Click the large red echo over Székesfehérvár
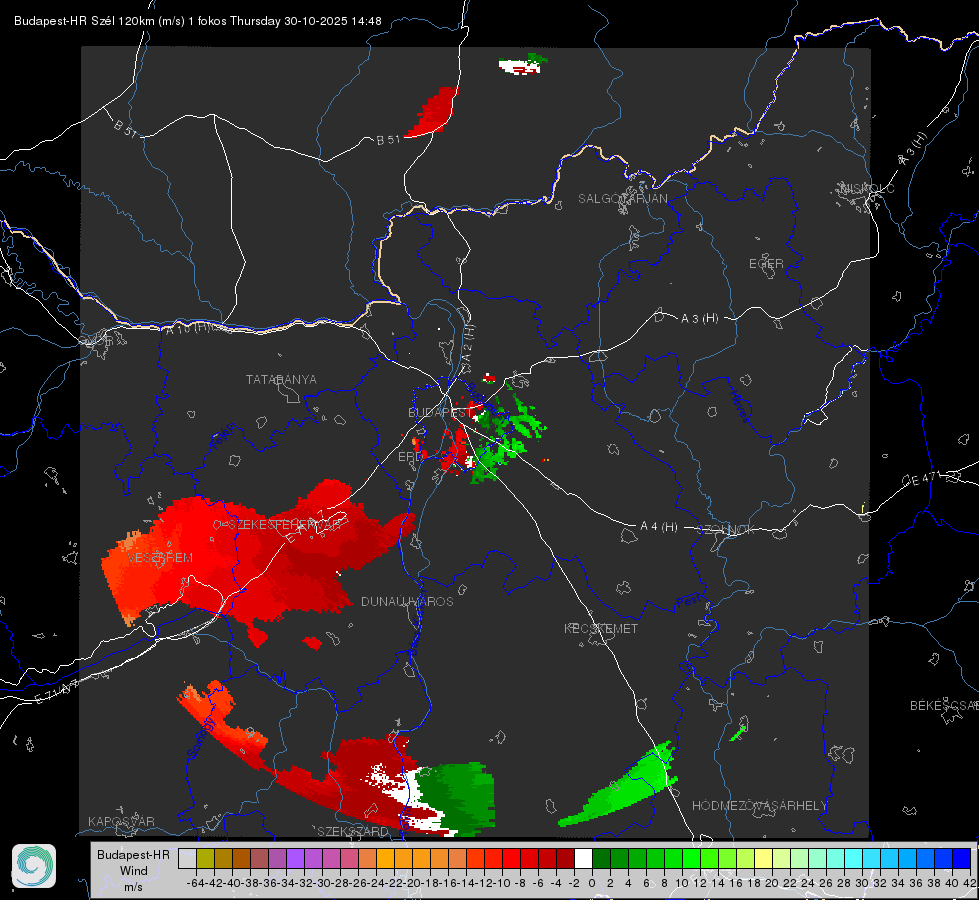 pos(250,556)
